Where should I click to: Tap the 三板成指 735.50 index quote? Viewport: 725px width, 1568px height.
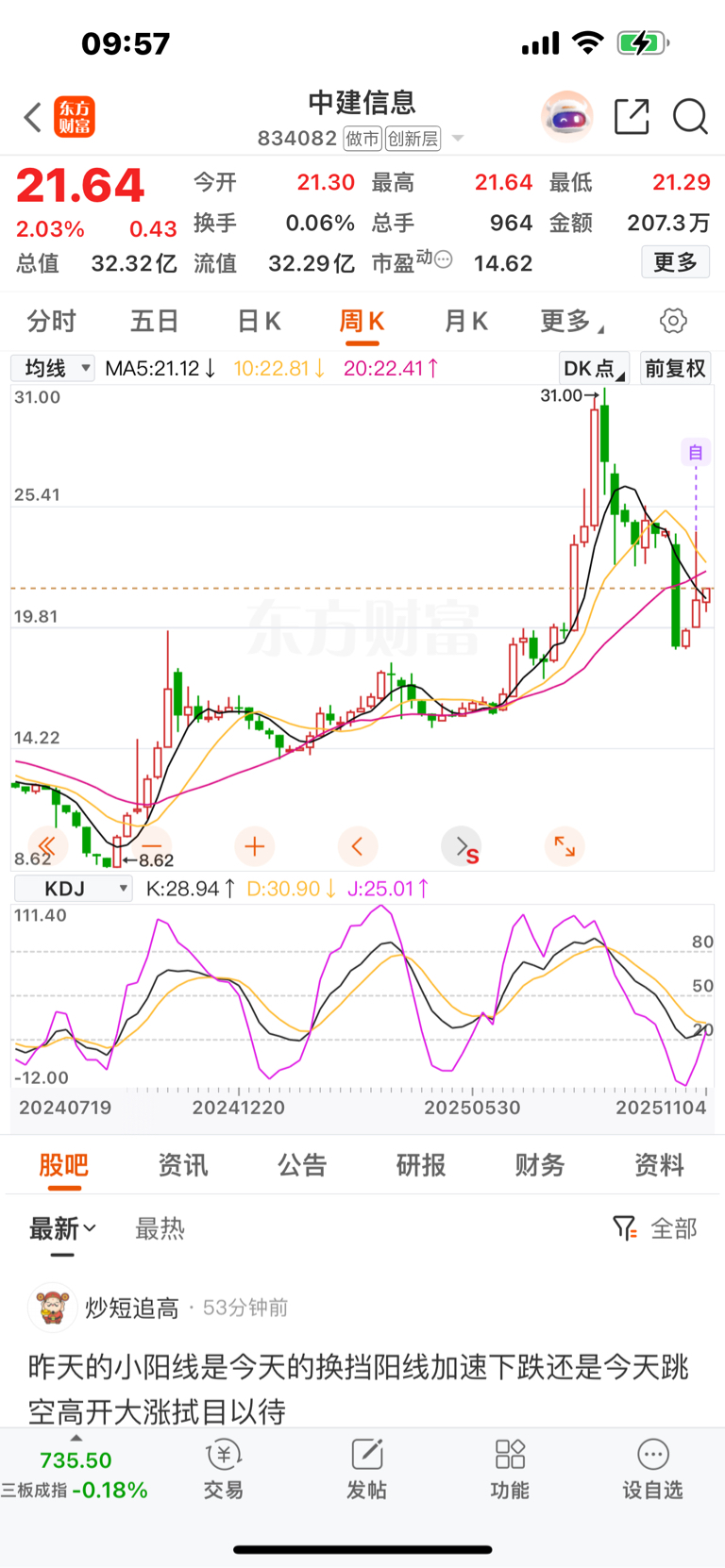(76, 1475)
